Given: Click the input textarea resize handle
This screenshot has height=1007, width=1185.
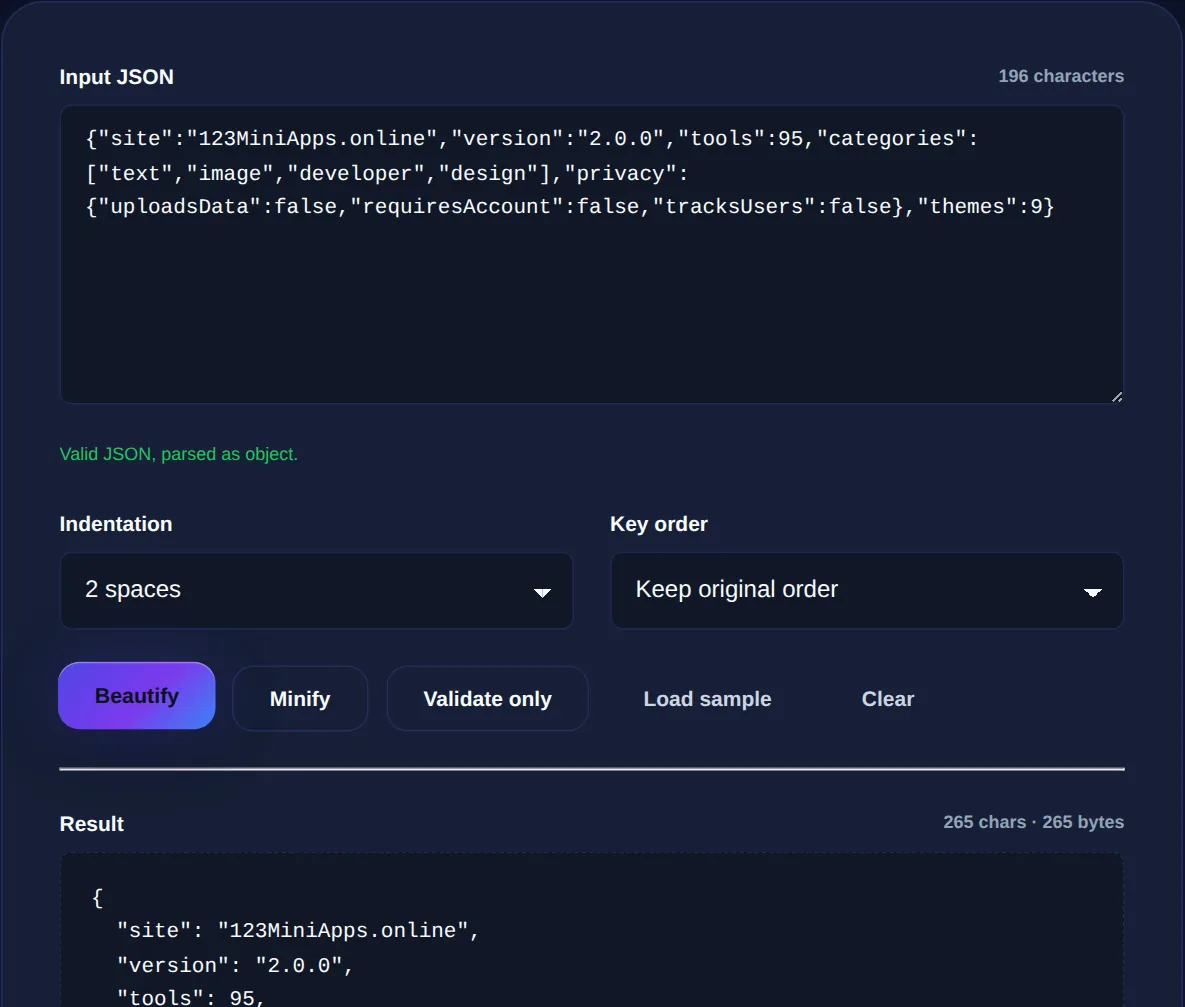Looking at the screenshot, I should coord(1116,396).
